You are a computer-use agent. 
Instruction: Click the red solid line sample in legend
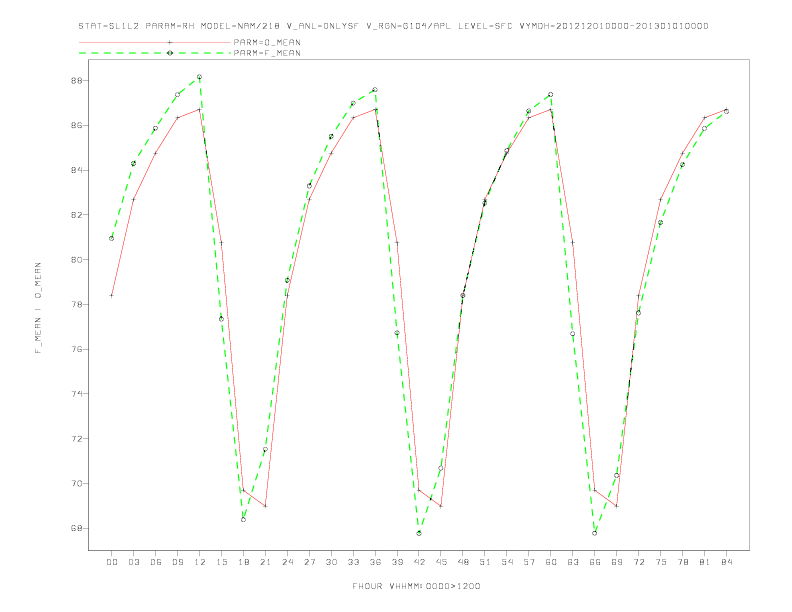[x=155, y=42]
